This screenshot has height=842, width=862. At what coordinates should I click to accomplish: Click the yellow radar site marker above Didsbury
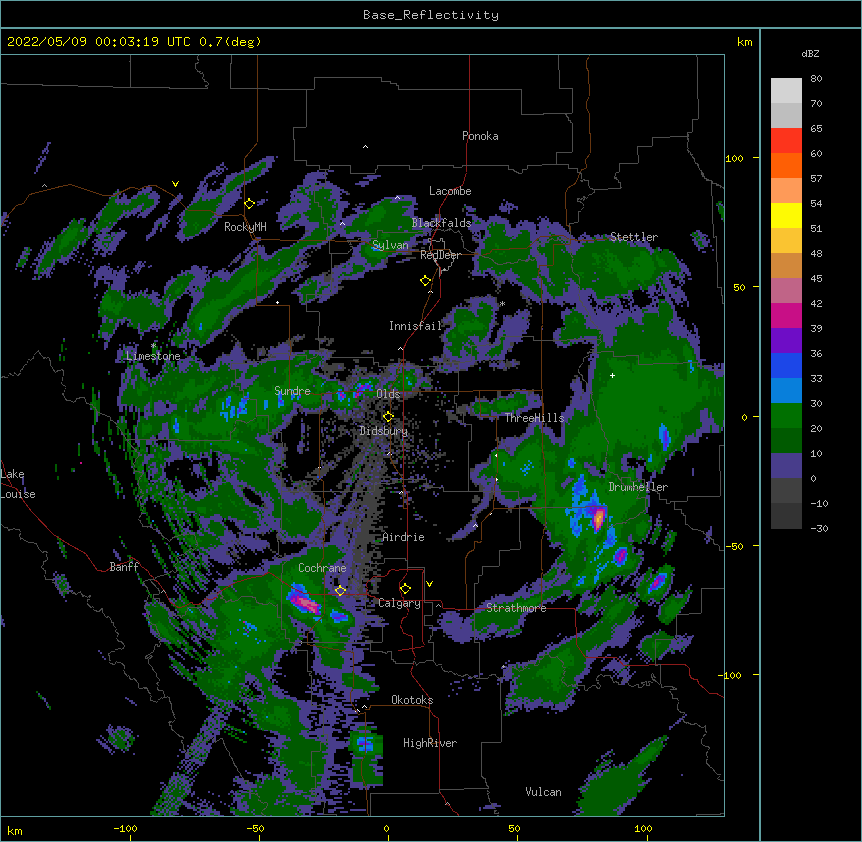tap(388, 417)
